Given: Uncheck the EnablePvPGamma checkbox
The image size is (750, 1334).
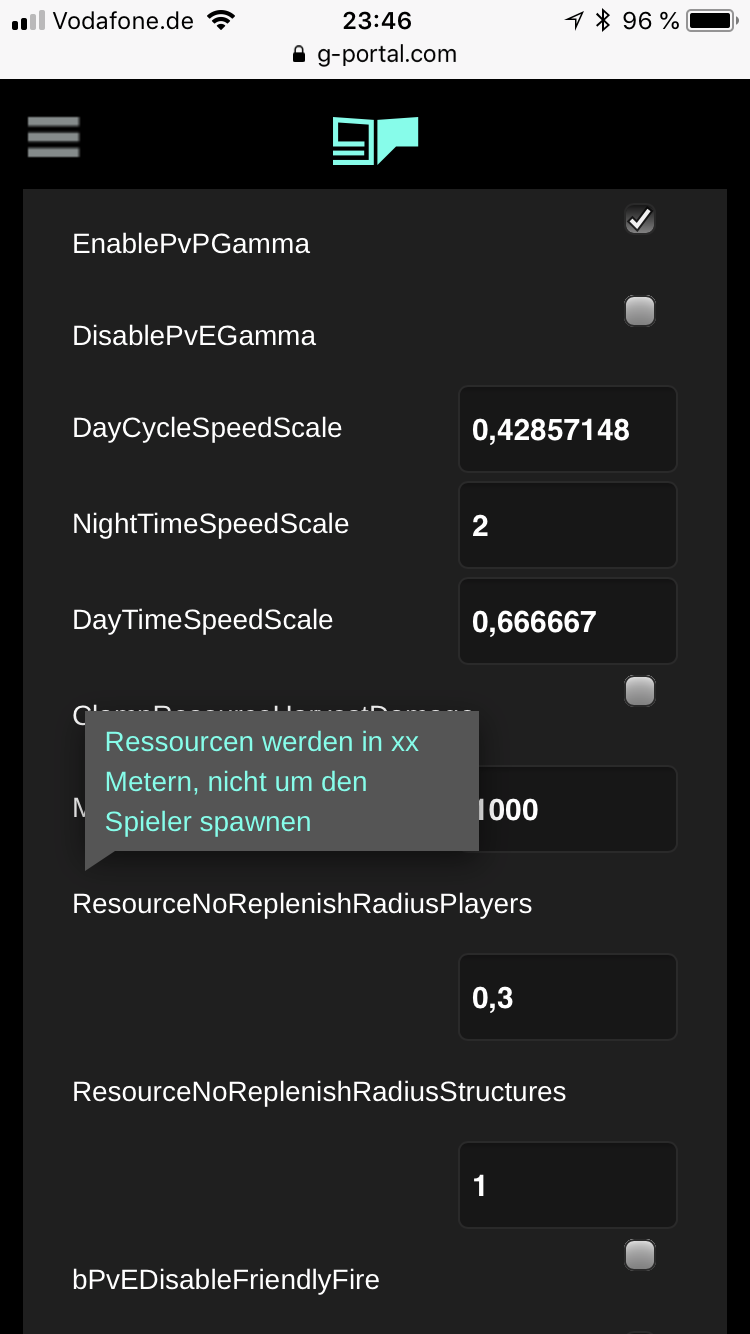Looking at the screenshot, I should click(x=640, y=219).
